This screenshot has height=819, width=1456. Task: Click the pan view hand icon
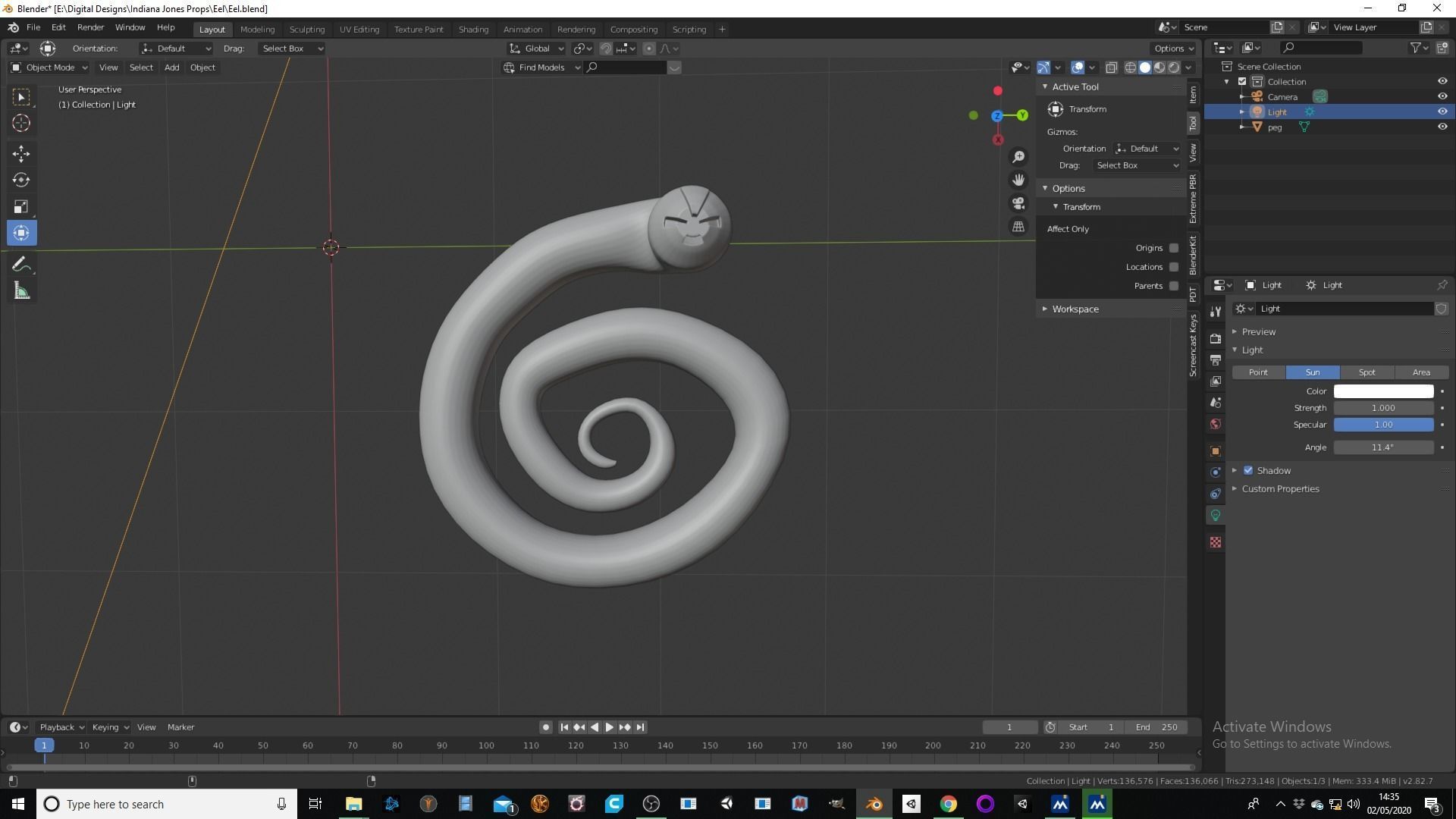pos(1018,180)
